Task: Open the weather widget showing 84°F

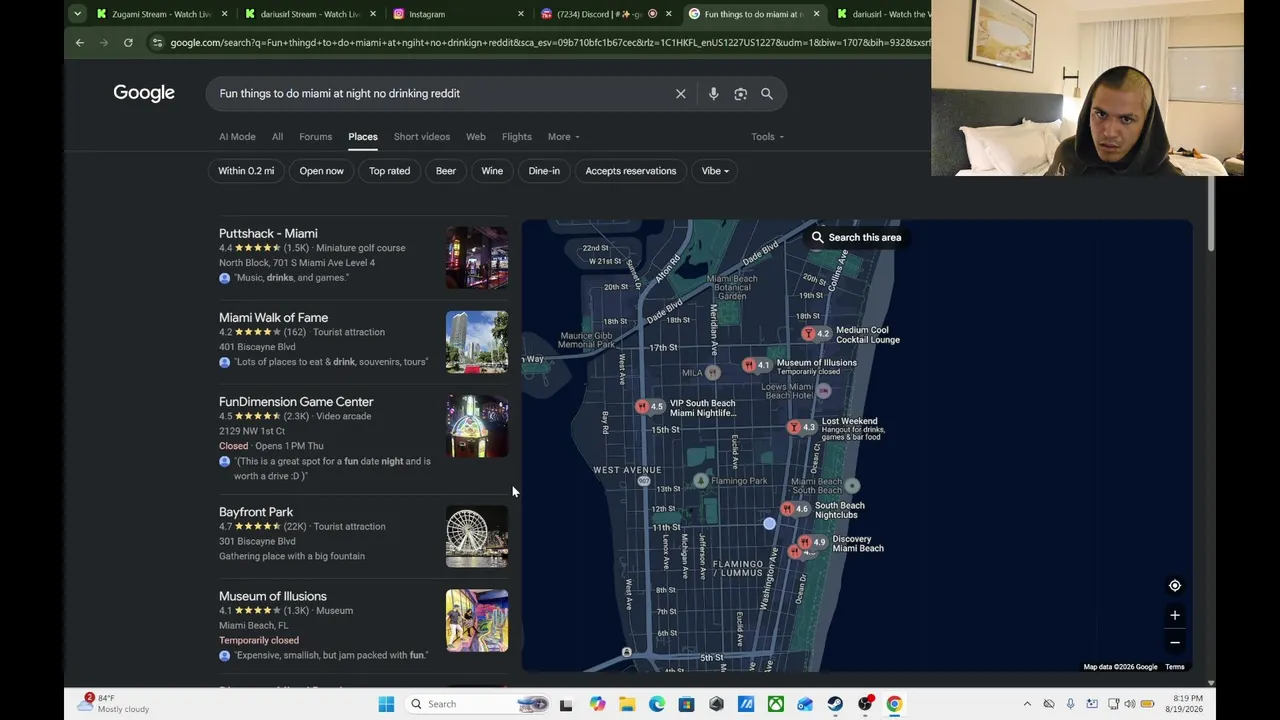Action: pyautogui.click(x=114, y=704)
